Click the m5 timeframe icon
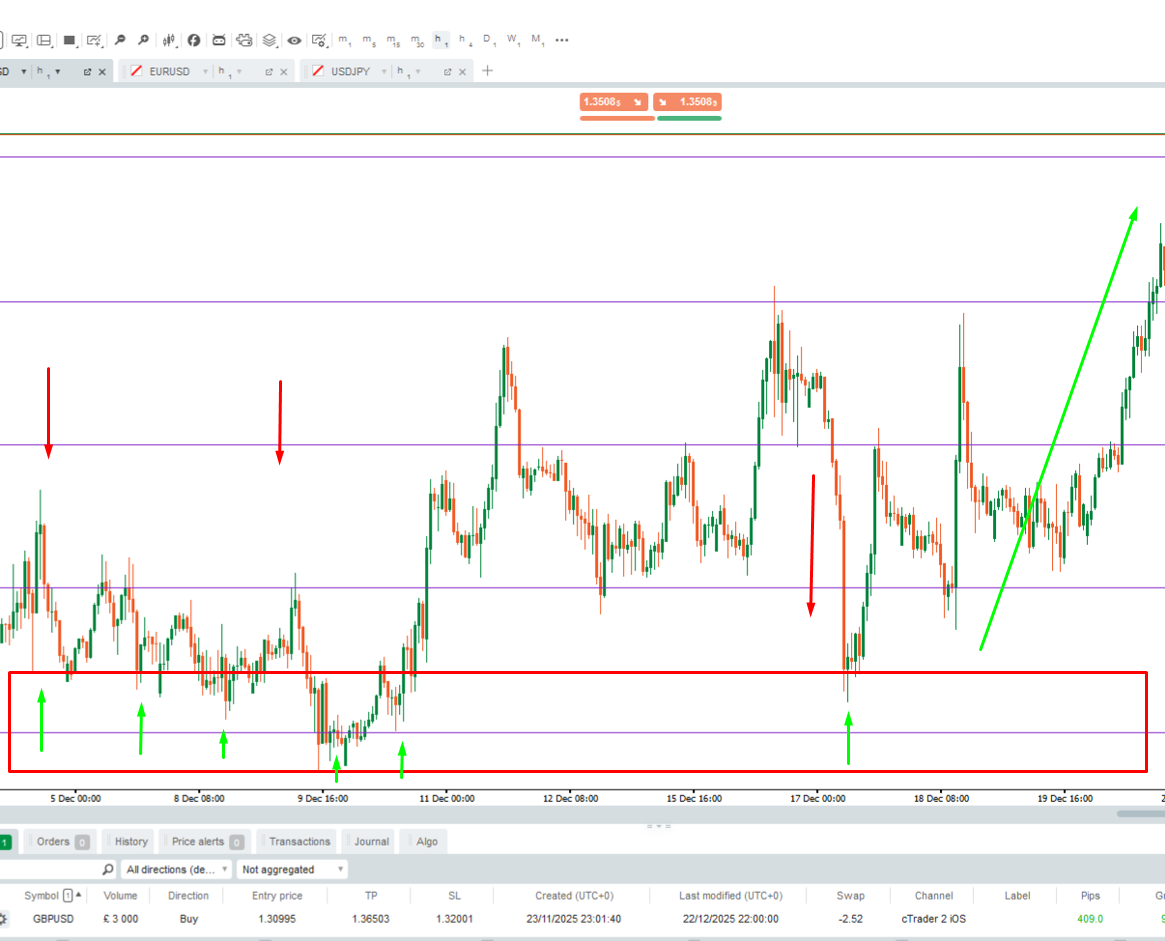The width and height of the screenshot is (1165, 941). tap(368, 41)
